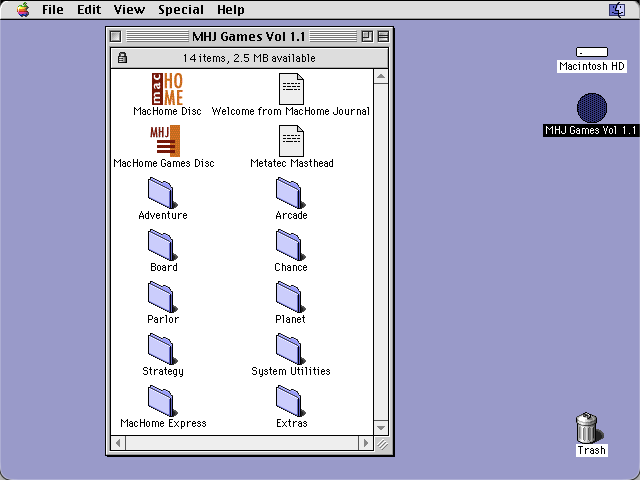The height and width of the screenshot is (480, 640).
Task: Open the View menu
Action: point(129,9)
